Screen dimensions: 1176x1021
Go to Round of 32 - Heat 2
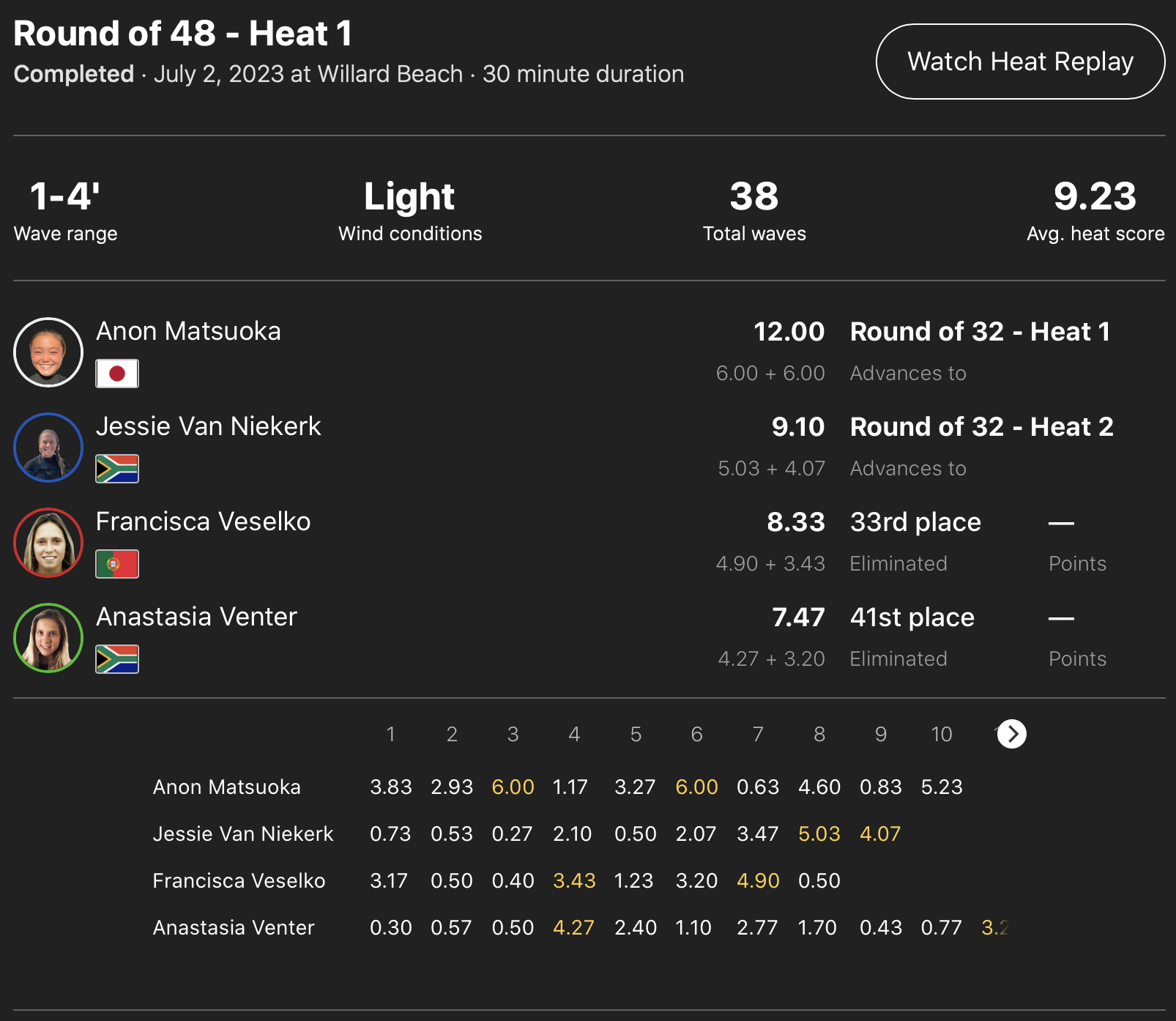981,427
